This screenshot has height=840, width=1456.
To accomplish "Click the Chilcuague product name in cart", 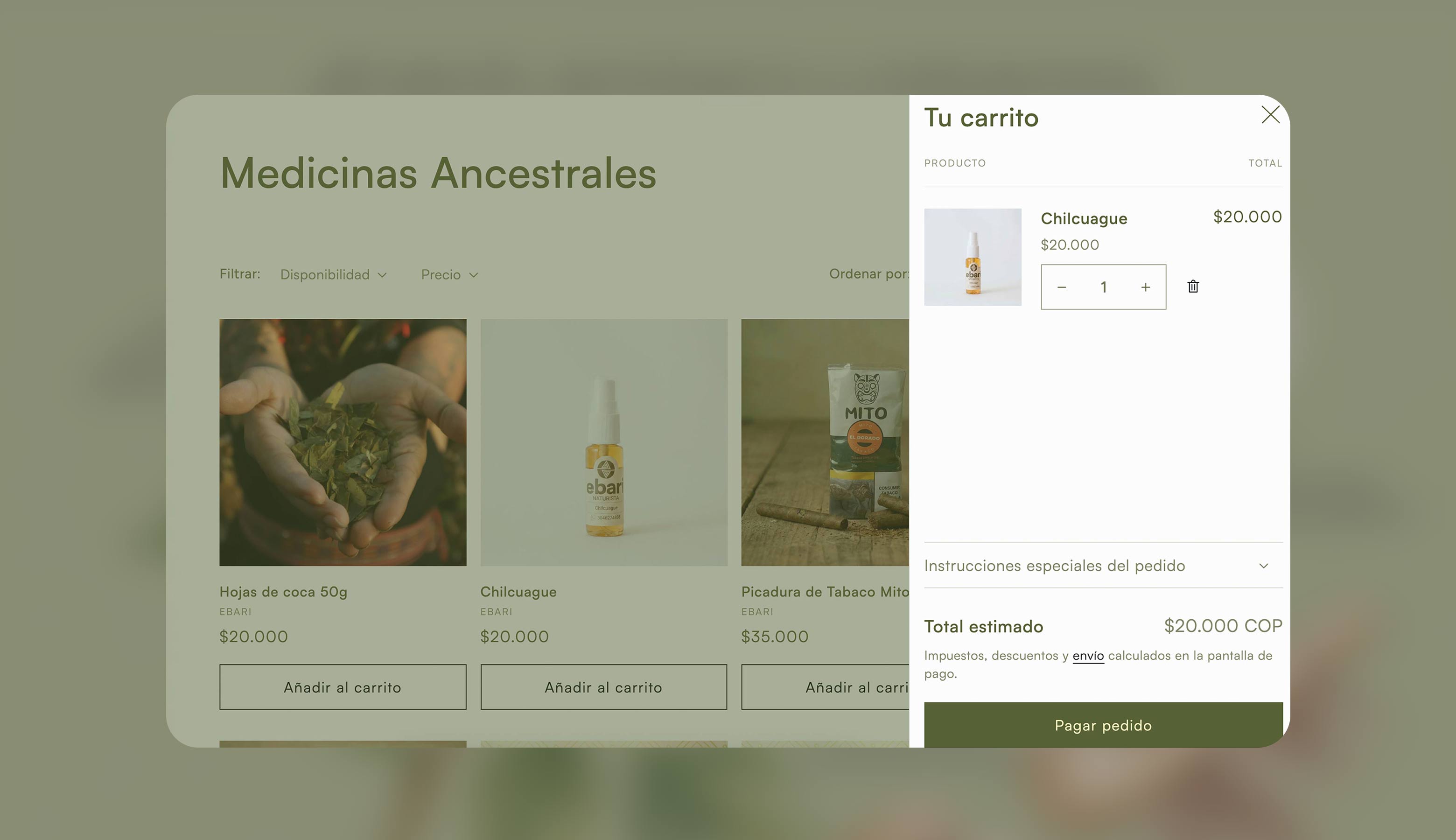I will pos(1083,219).
